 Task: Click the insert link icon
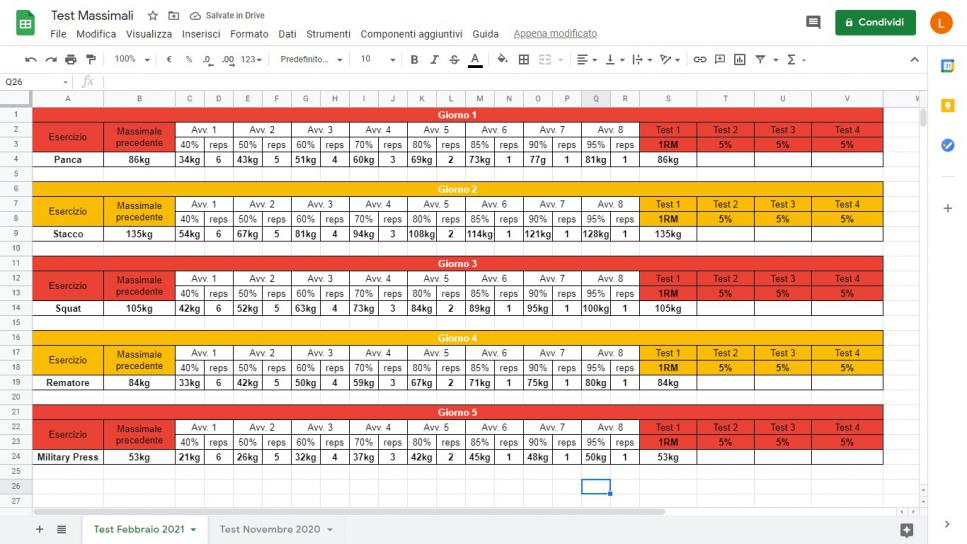[699, 60]
